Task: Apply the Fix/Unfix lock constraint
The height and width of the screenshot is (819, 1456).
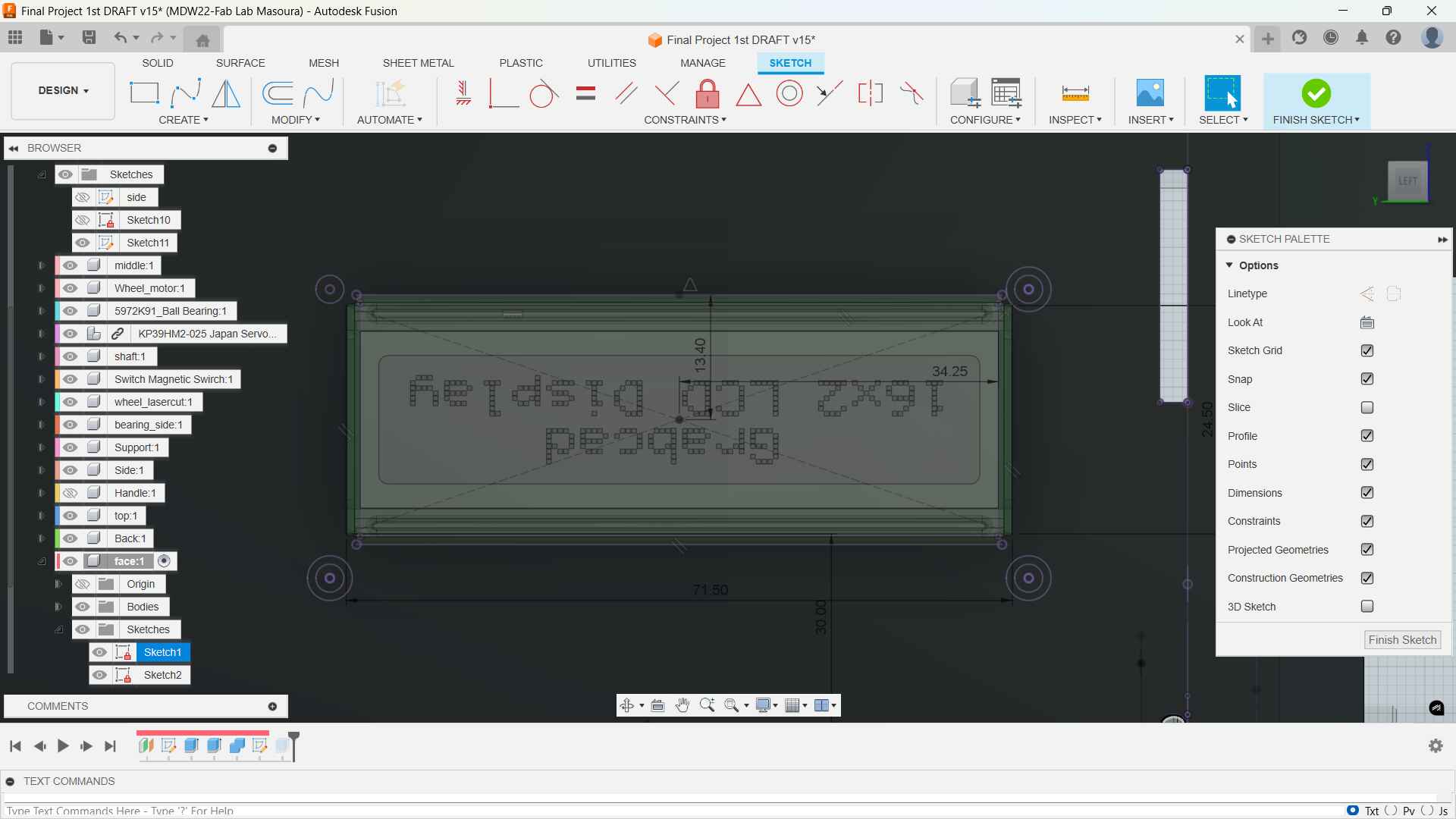Action: coord(708,93)
